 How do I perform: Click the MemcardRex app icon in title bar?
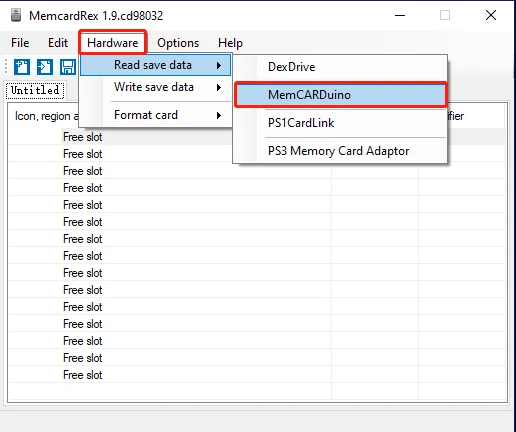coord(16,15)
